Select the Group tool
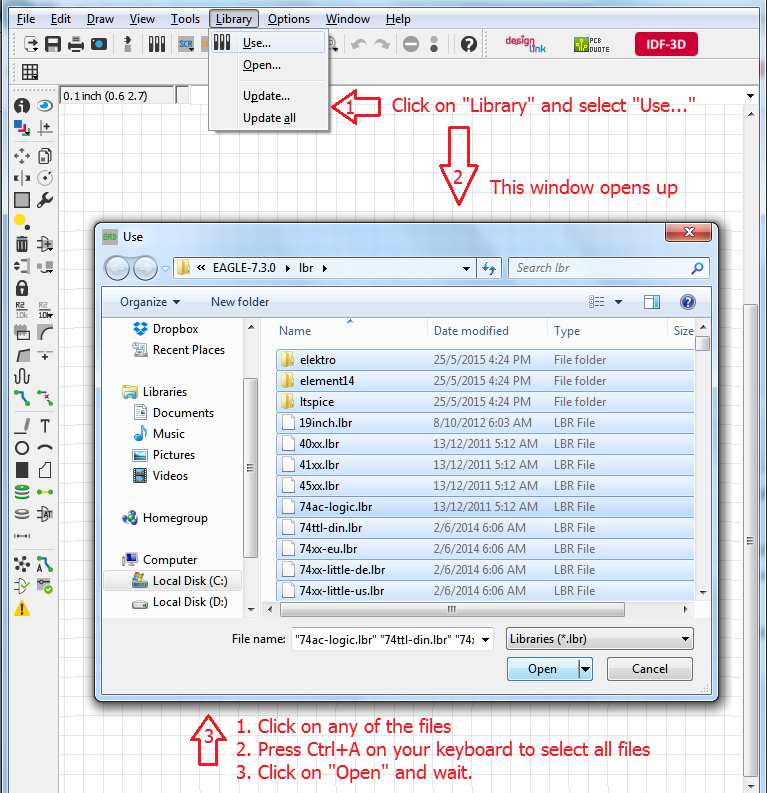Viewport: 767px width, 793px height. click(x=22, y=200)
